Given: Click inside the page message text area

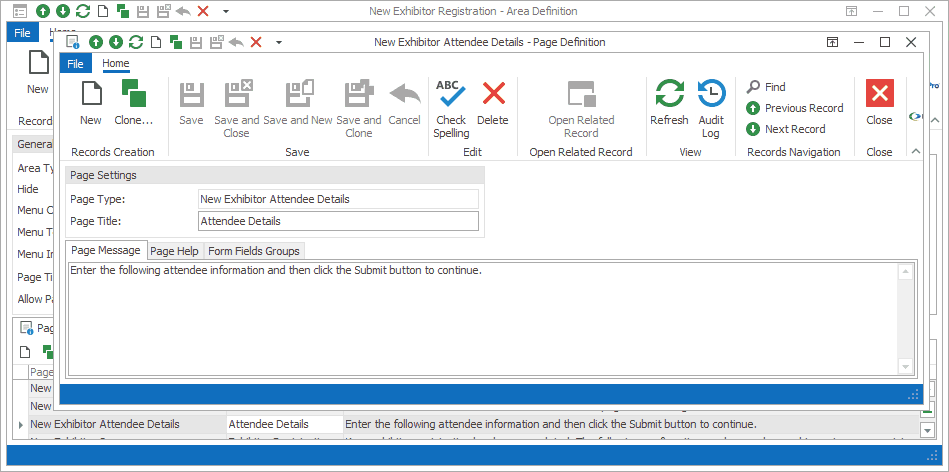Looking at the screenshot, I should (x=482, y=318).
